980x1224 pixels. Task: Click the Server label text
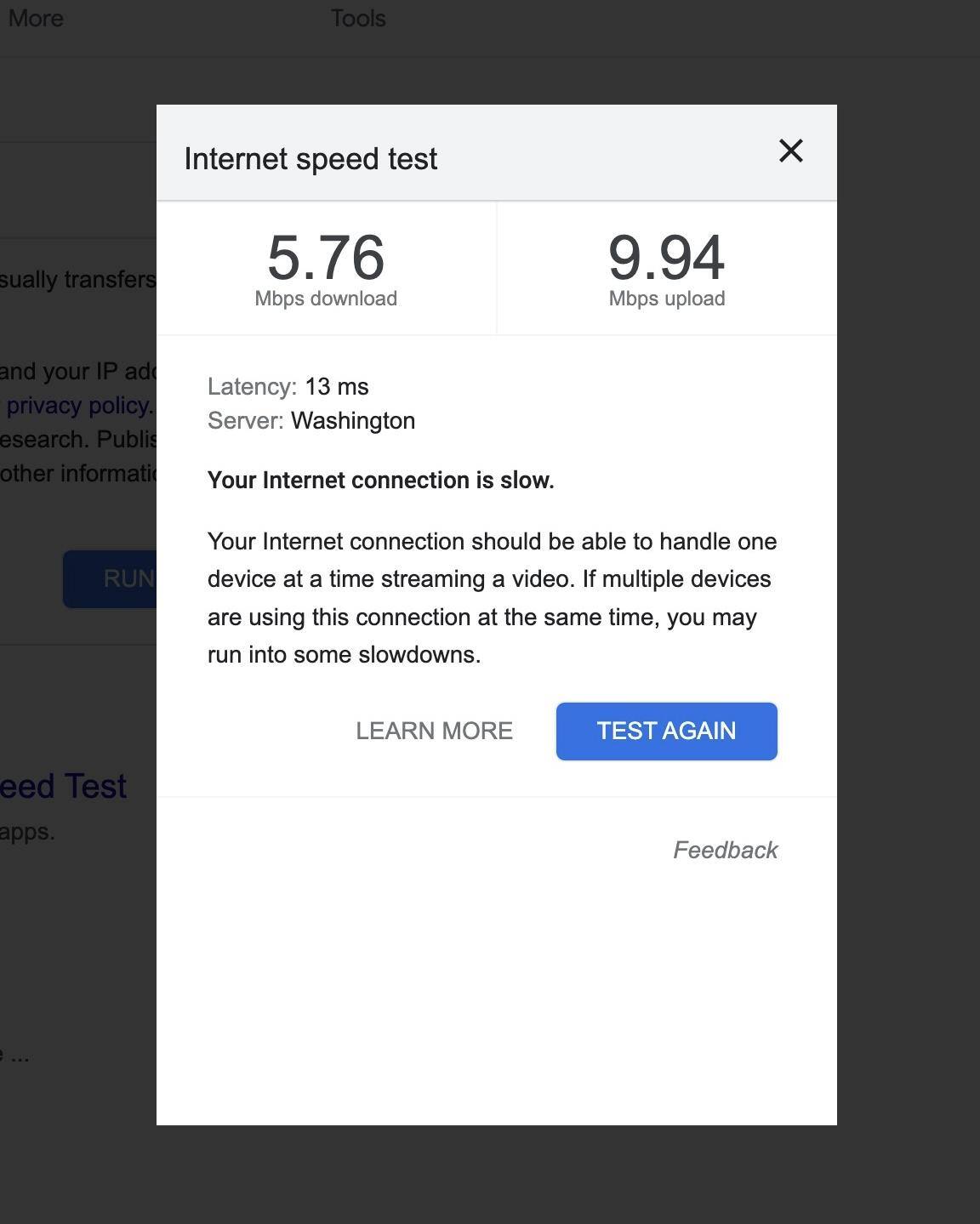click(x=245, y=421)
